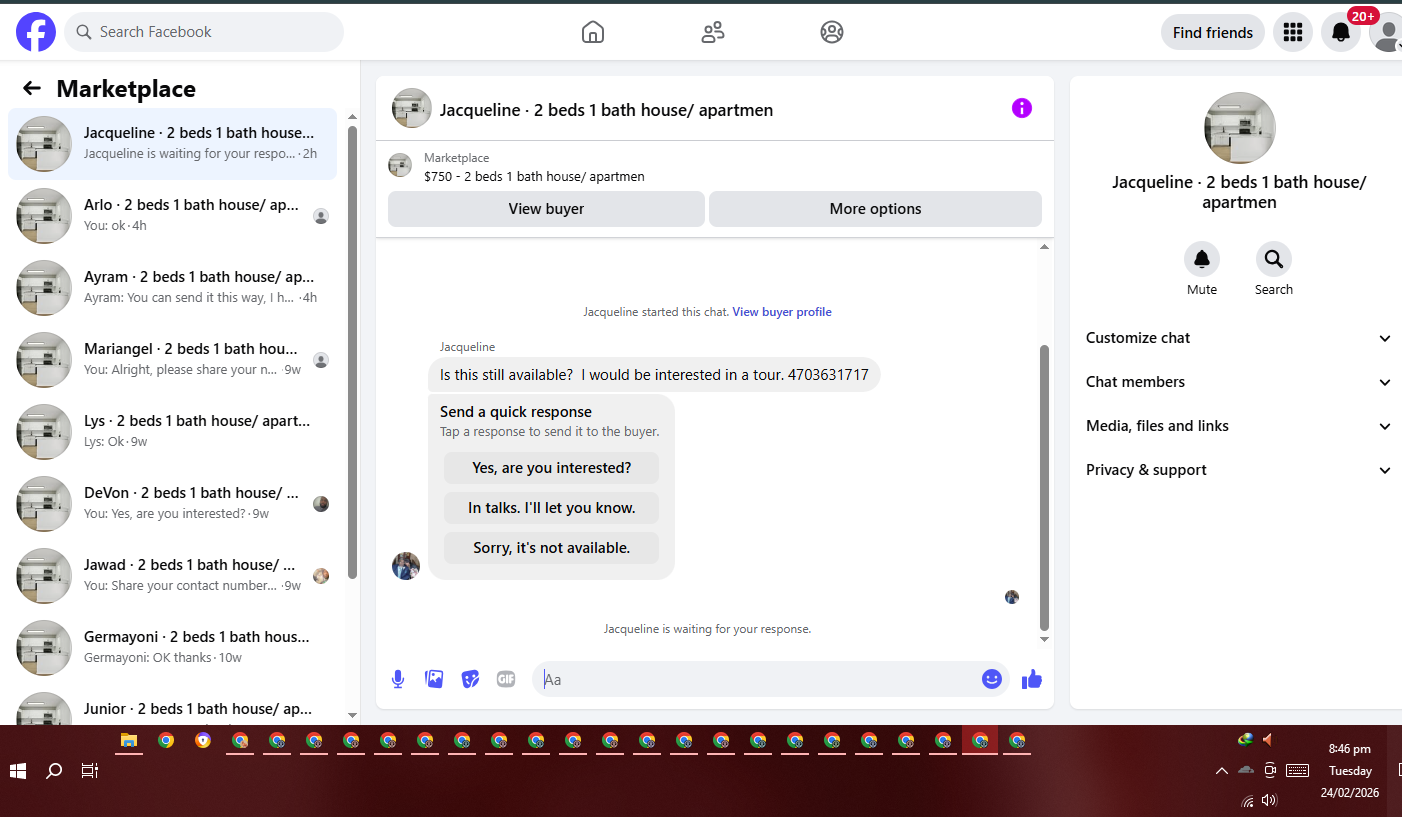Image resolution: width=1402 pixels, height=817 pixels.
Task: Open the View buyer profile link
Action: tap(782, 312)
